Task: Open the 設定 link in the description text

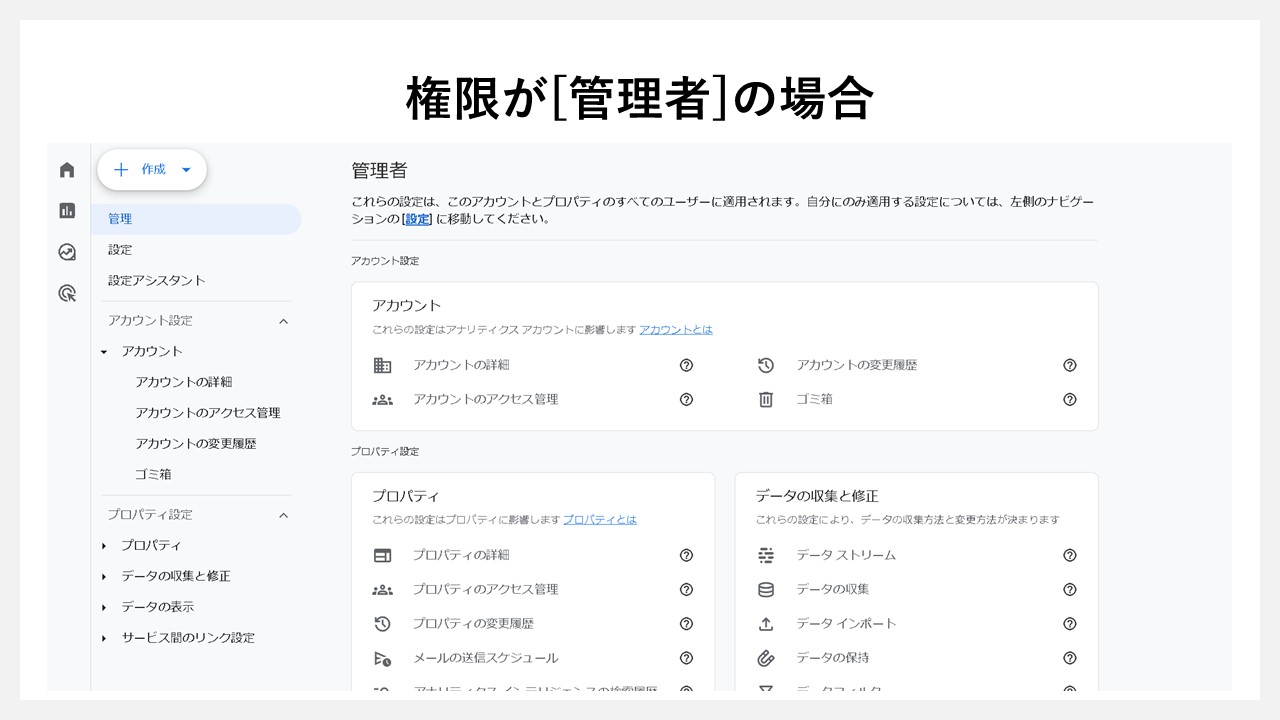Action: (x=417, y=218)
